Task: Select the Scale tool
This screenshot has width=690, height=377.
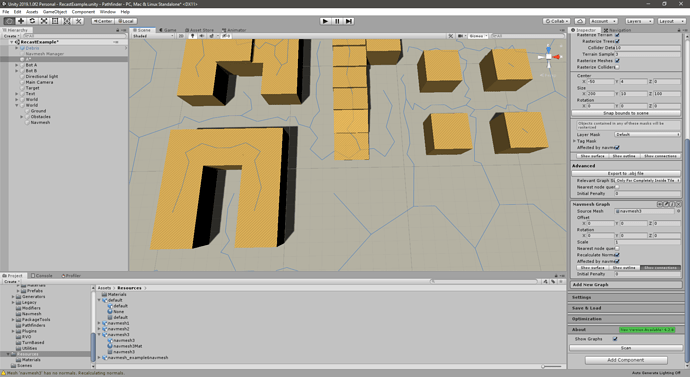Action: tap(44, 21)
